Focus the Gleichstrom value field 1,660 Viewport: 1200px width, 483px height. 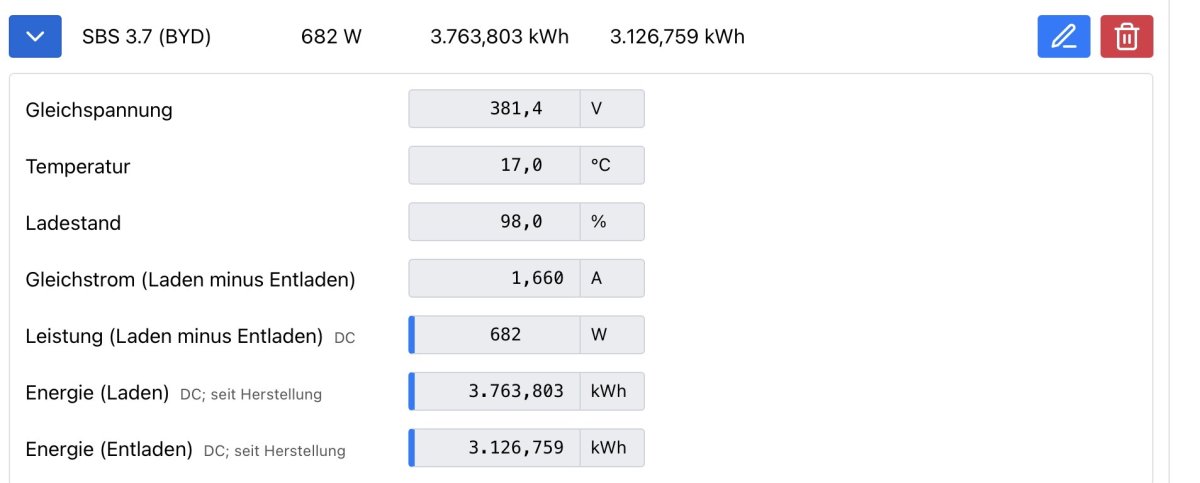(495, 278)
